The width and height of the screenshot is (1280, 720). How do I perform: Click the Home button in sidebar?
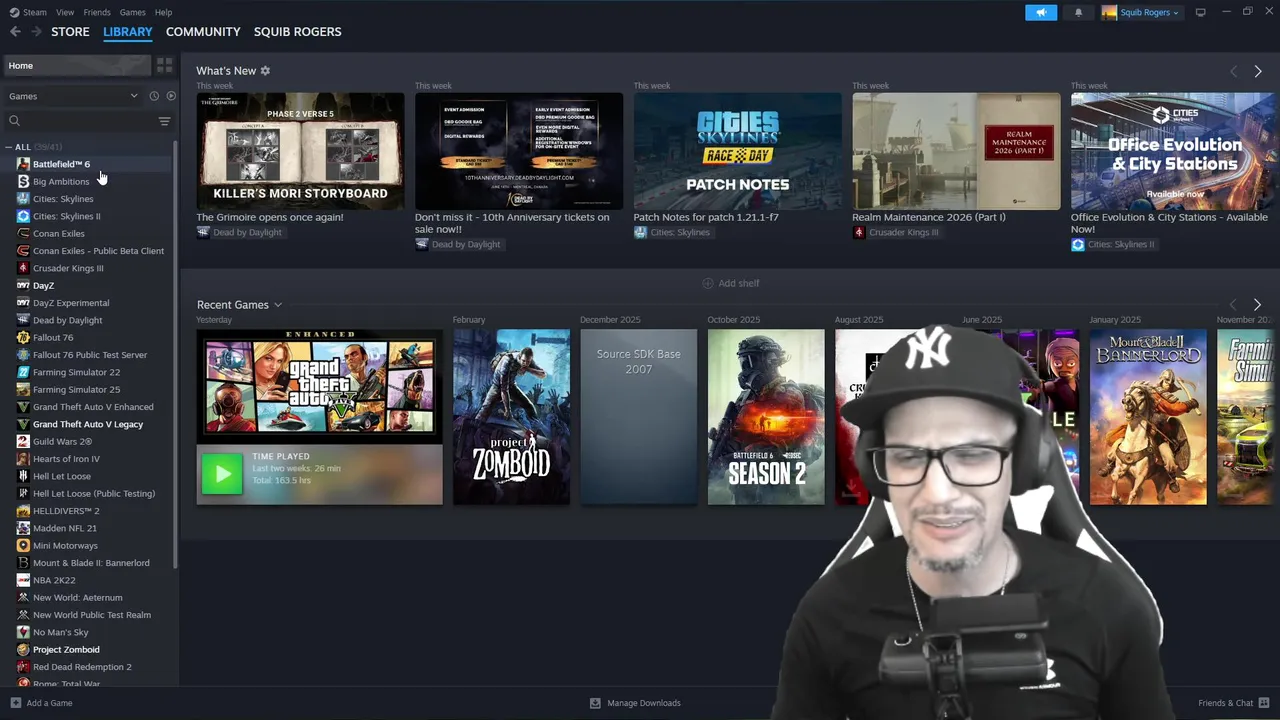click(76, 65)
